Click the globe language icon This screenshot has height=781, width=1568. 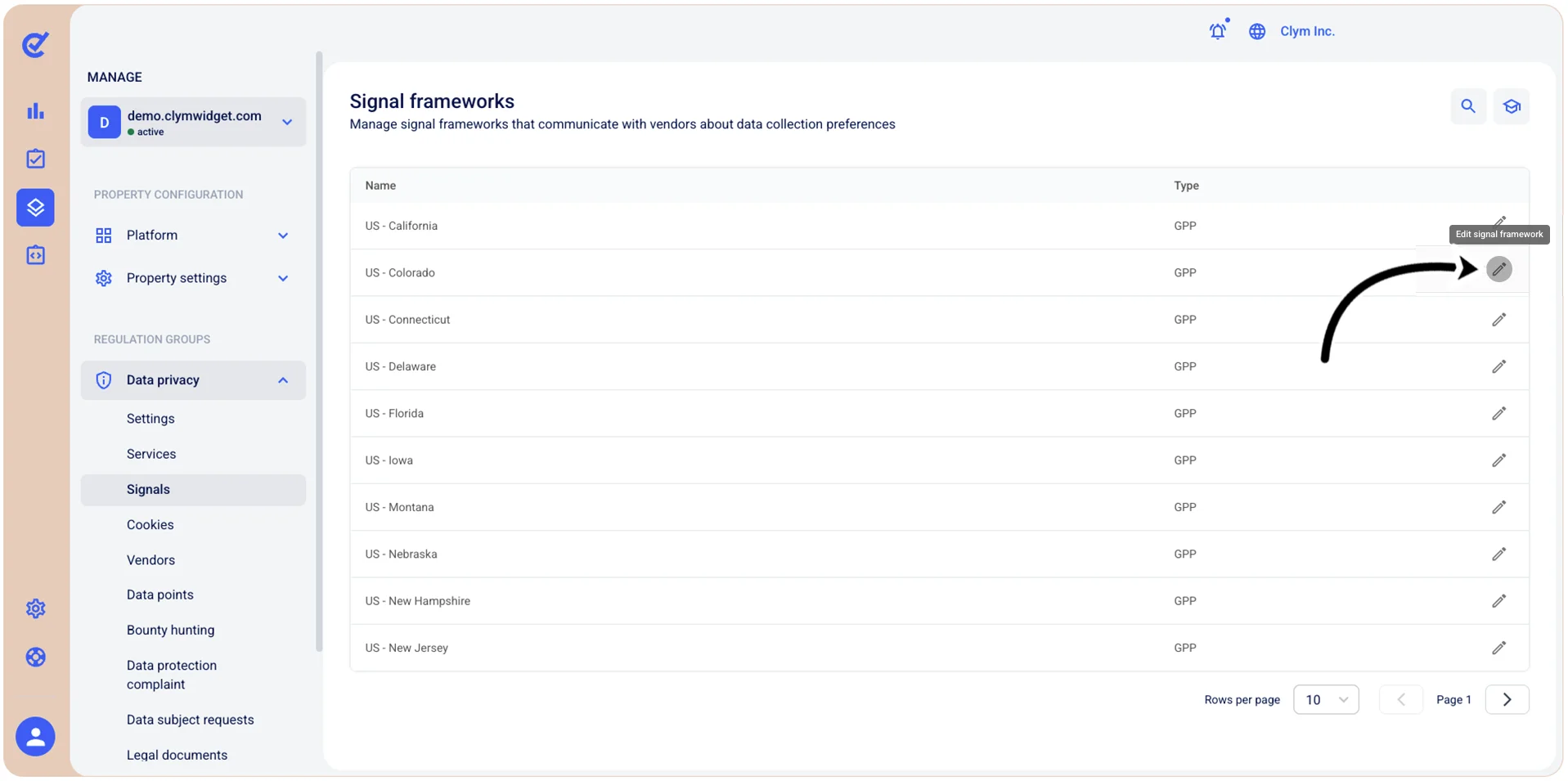(1257, 31)
